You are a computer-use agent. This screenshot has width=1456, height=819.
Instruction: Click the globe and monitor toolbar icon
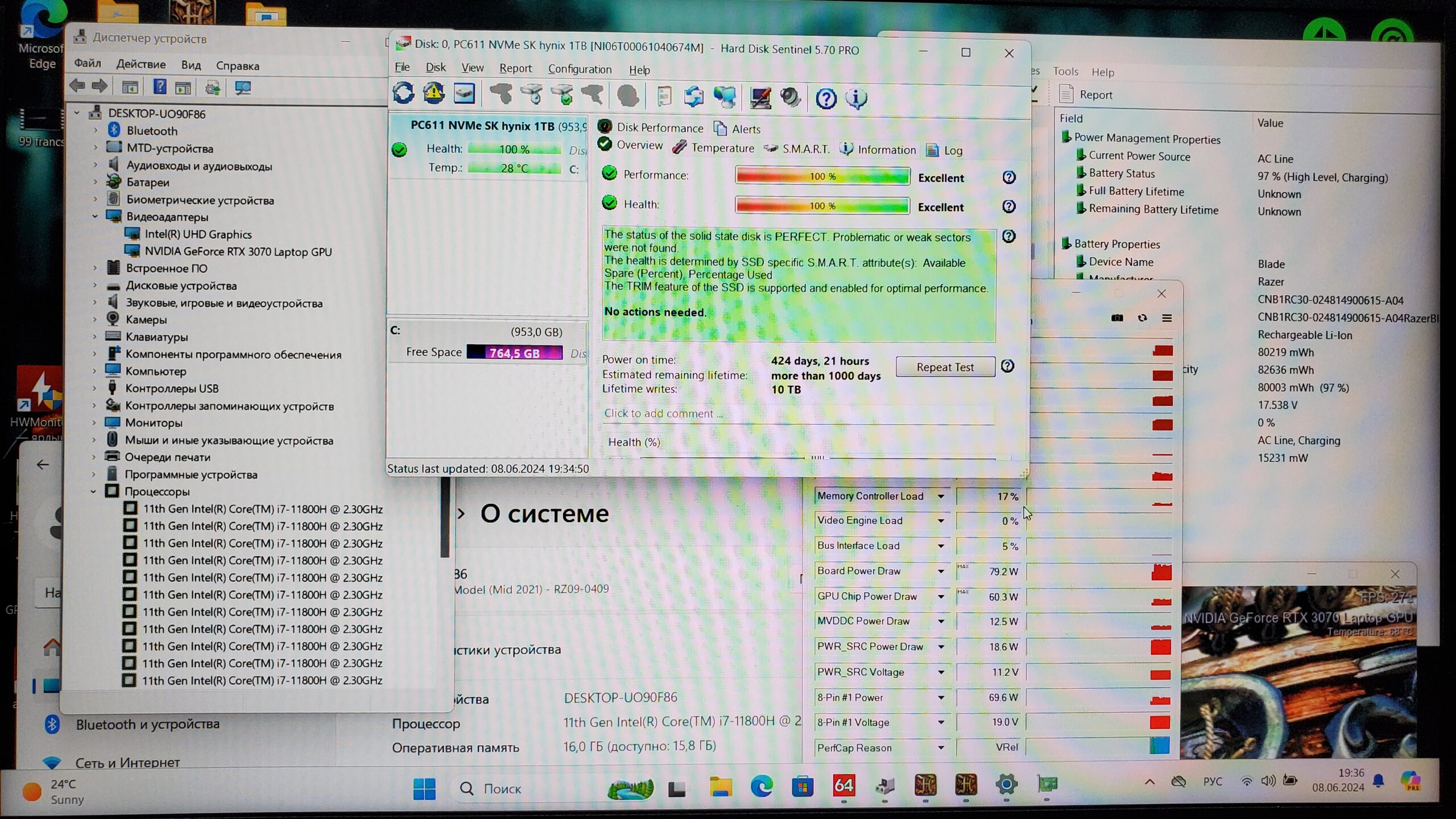[725, 97]
